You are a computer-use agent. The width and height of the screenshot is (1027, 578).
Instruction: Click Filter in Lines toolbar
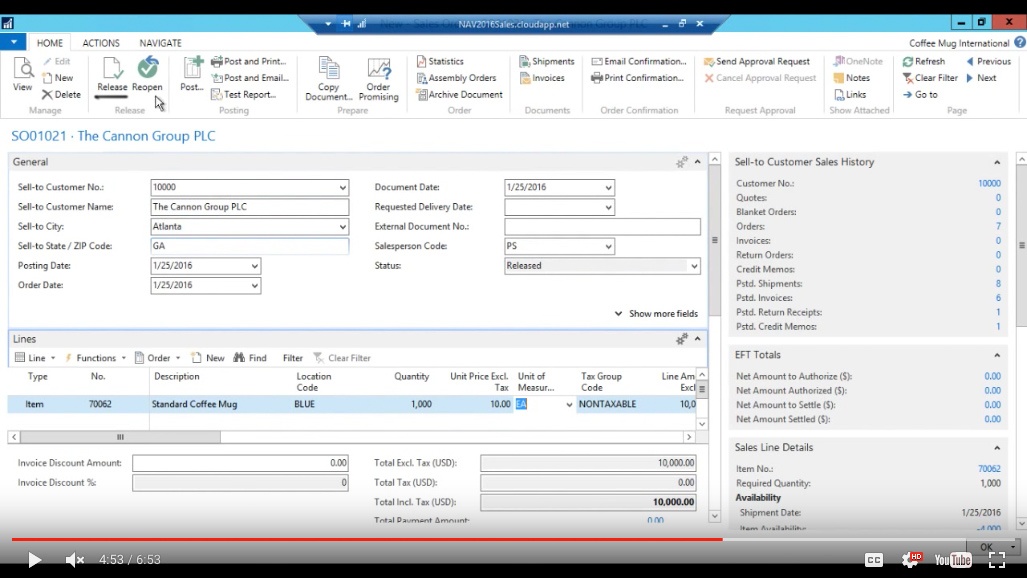point(293,358)
